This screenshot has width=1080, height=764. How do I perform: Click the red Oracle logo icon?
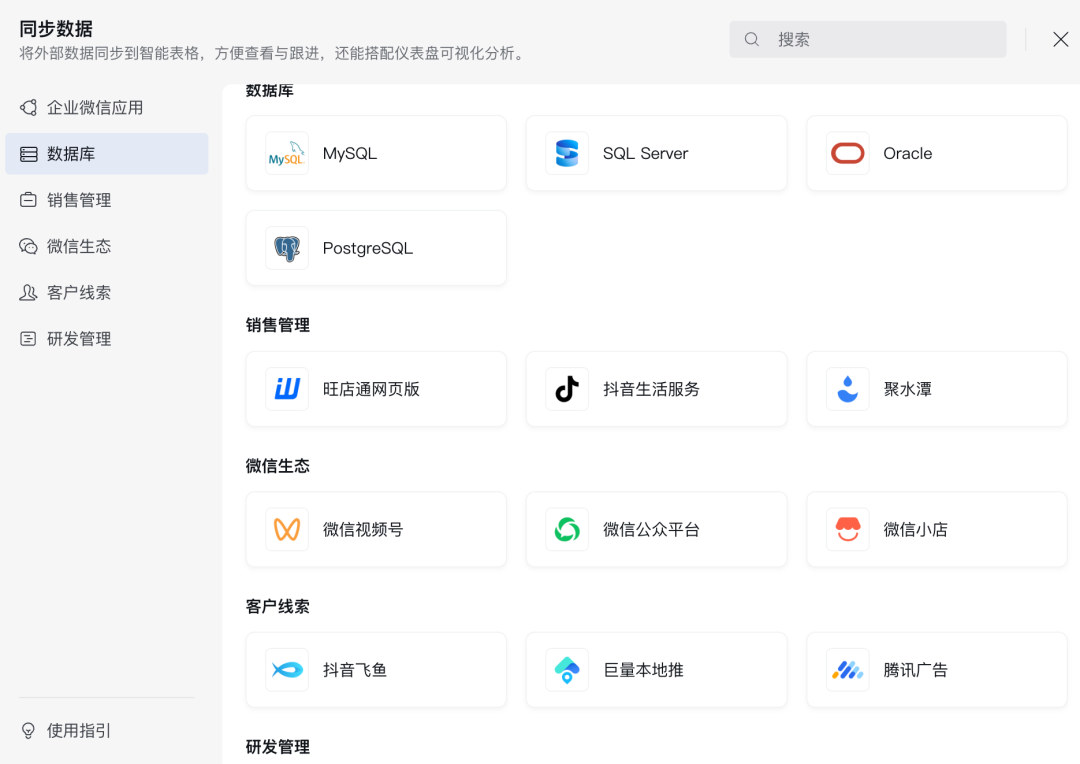[847, 153]
